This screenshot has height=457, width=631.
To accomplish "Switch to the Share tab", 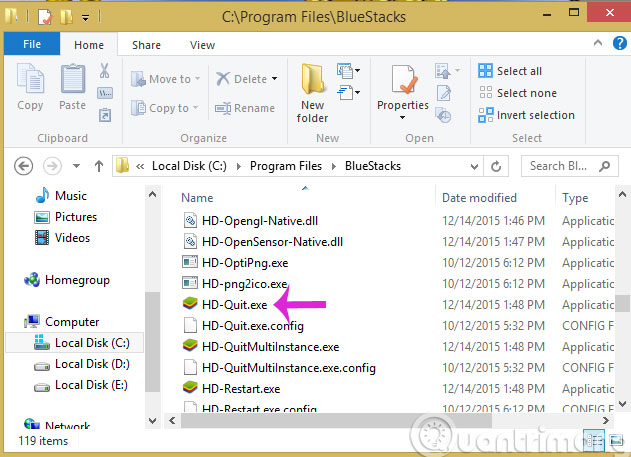I will (146, 45).
